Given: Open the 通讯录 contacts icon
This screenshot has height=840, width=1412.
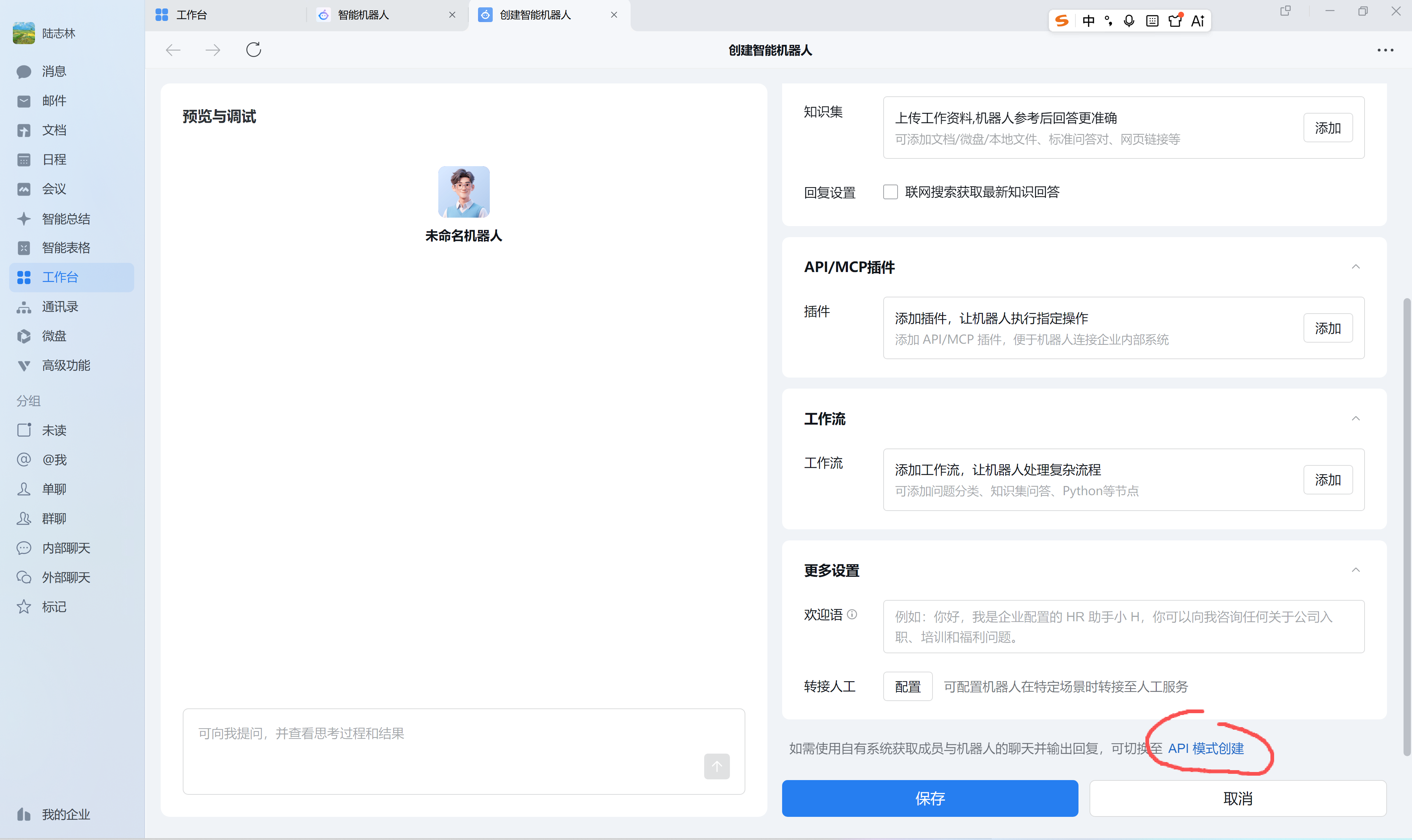Looking at the screenshot, I should tap(24, 307).
